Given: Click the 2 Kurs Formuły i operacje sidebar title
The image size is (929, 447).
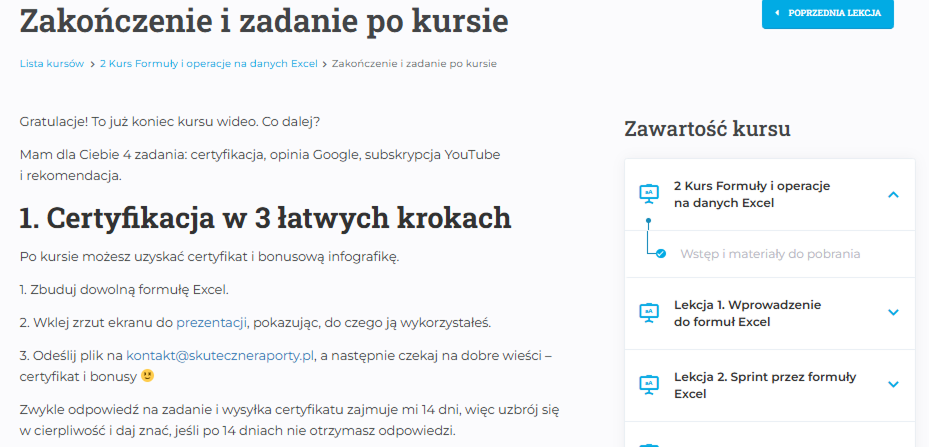Looking at the screenshot, I should coord(752,194).
